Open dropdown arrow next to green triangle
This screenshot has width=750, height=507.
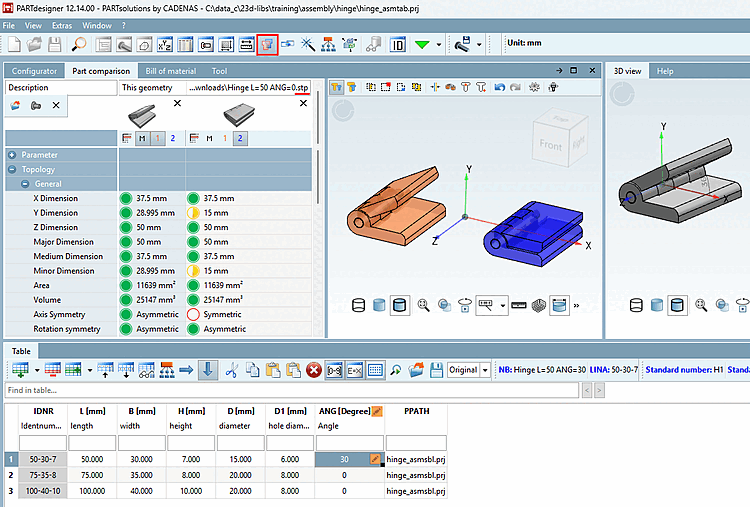439,45
